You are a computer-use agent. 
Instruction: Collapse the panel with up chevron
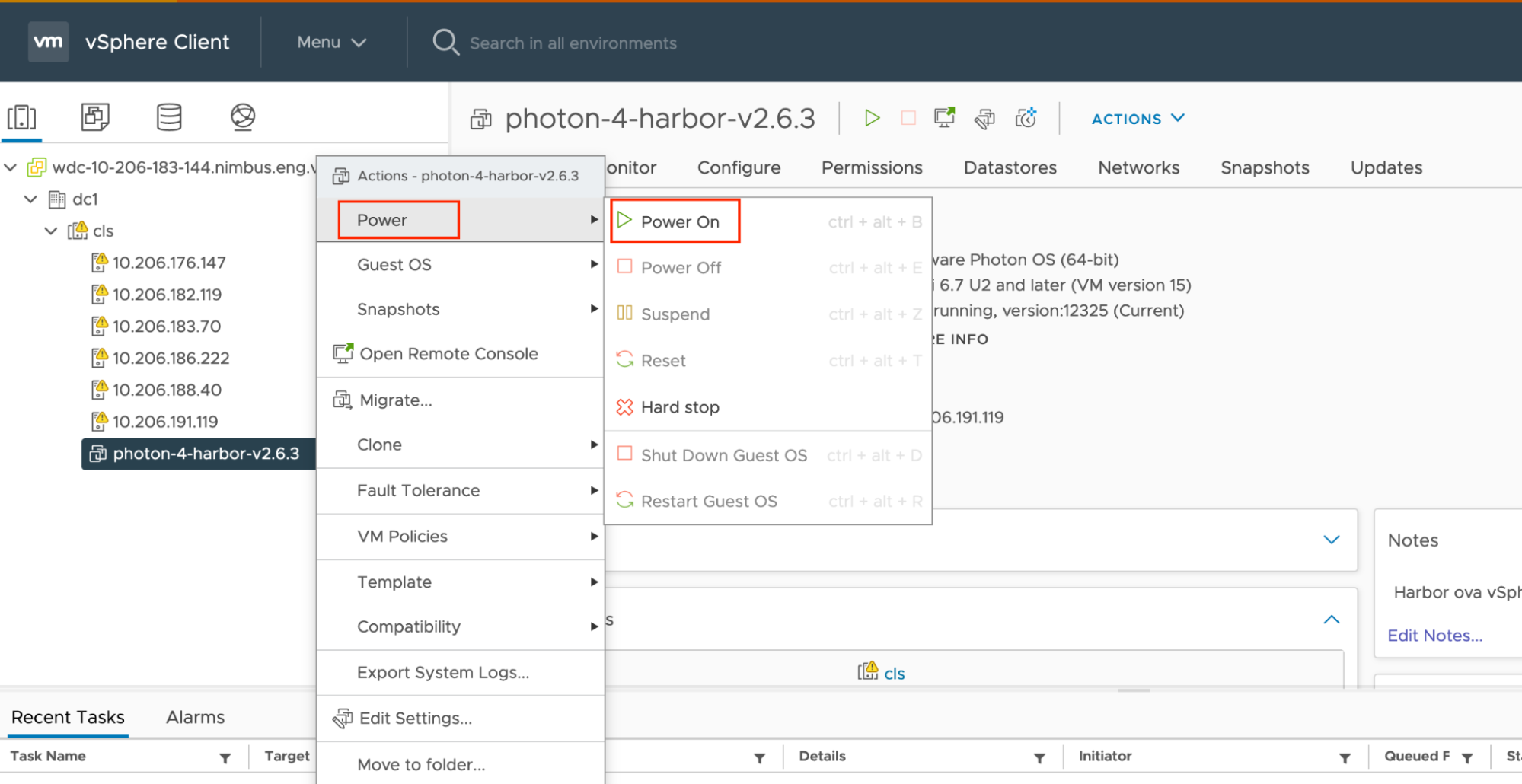click(x=1331, y=620)
